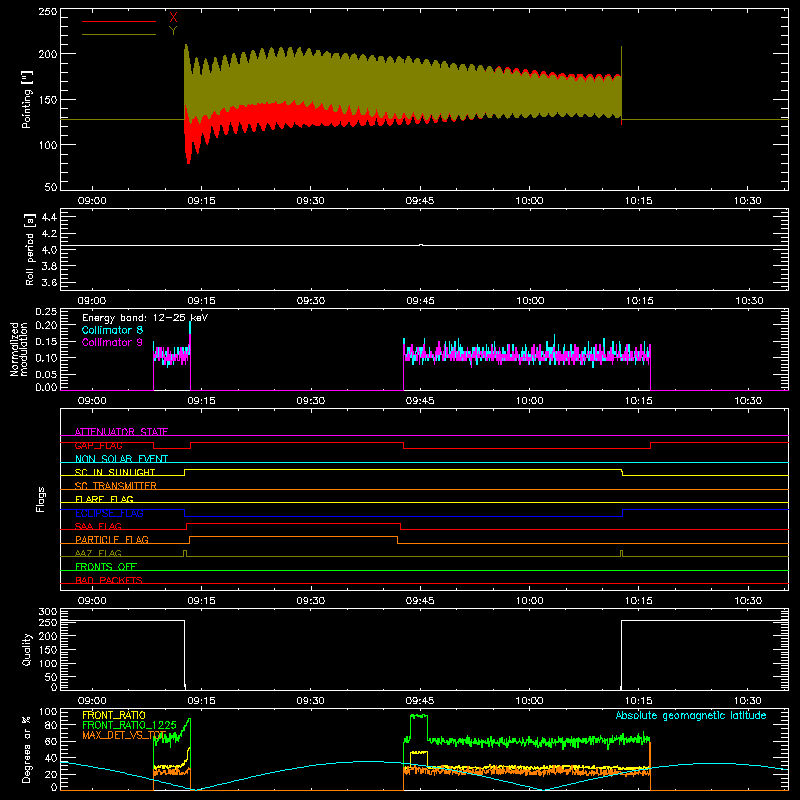This screenshot has width=800, height=800.
Task: Click the red X legend line sample
Action: point(119,21)
